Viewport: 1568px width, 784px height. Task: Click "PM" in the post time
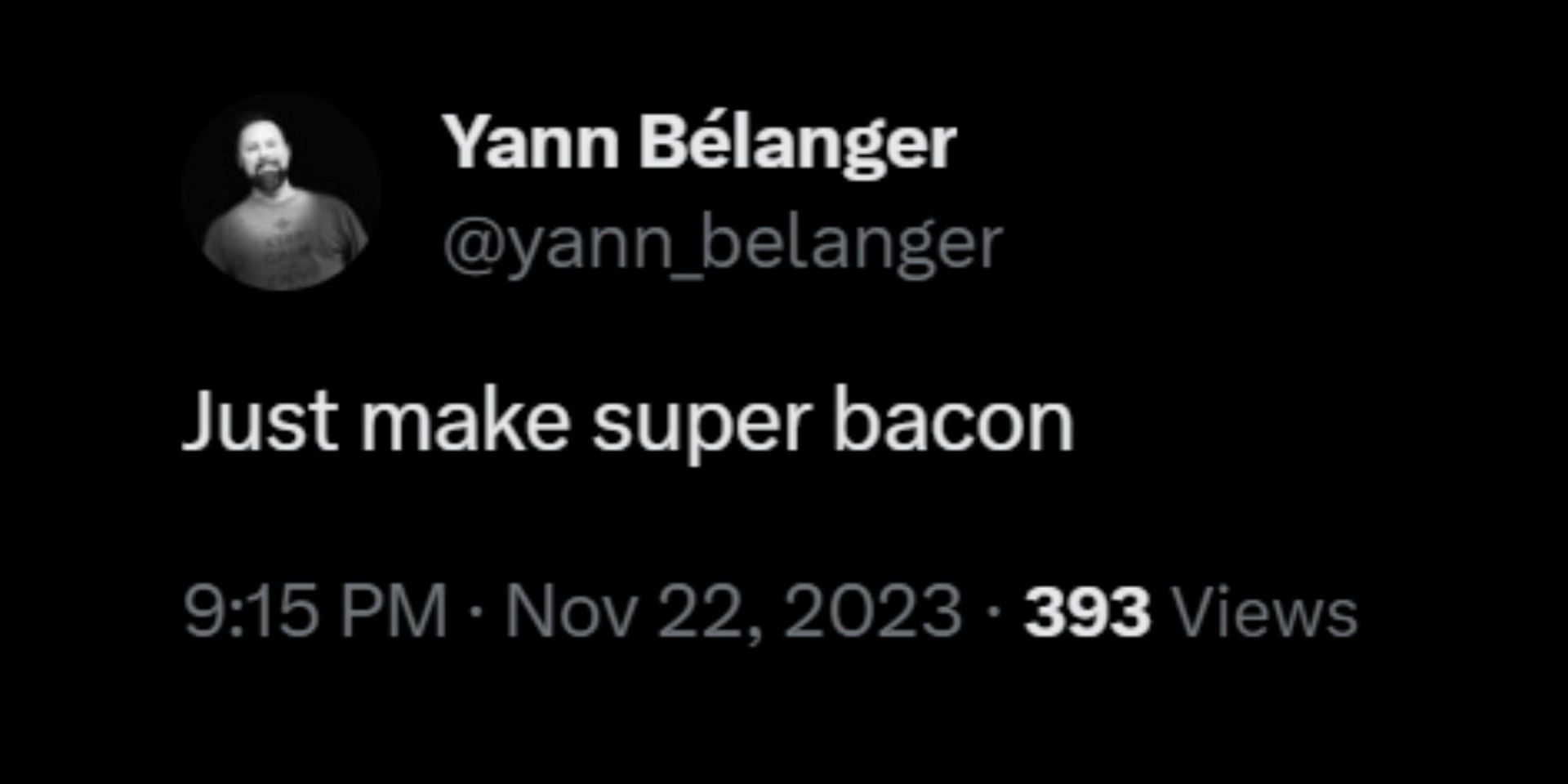(x=394, y=612)
